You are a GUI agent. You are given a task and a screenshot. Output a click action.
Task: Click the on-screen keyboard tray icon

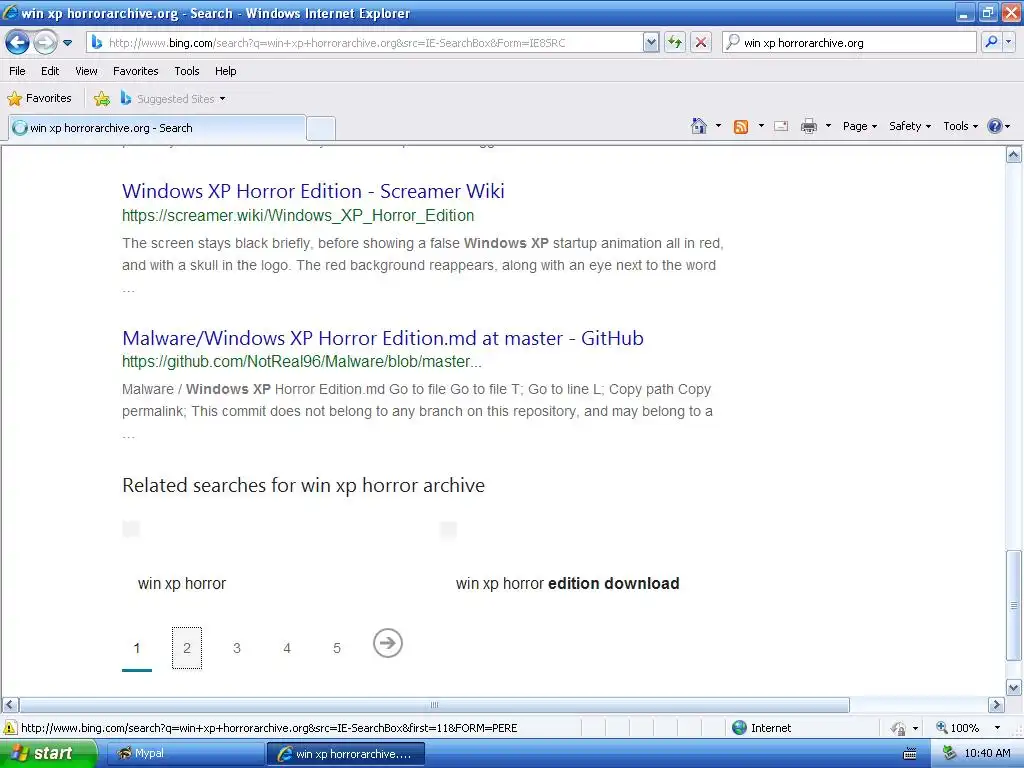(909, 754)
